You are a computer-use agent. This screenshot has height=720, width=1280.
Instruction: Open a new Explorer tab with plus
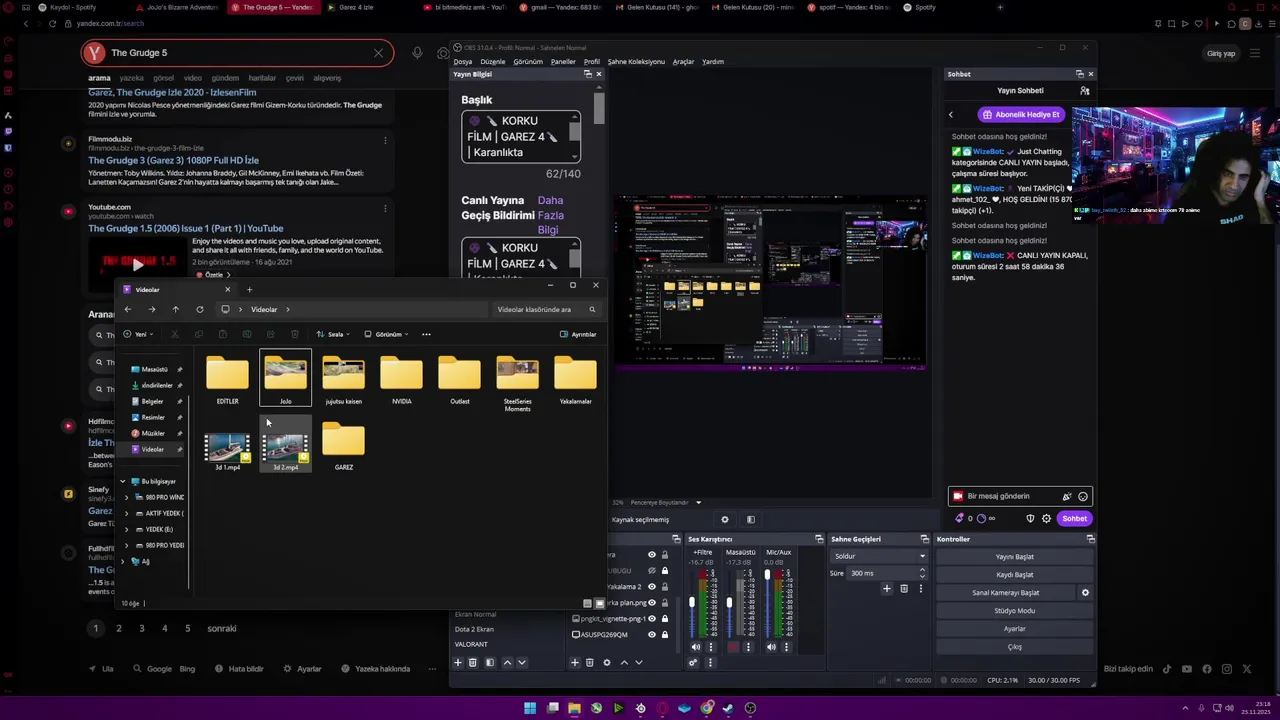pyautogui.click(x=249, y=289)
